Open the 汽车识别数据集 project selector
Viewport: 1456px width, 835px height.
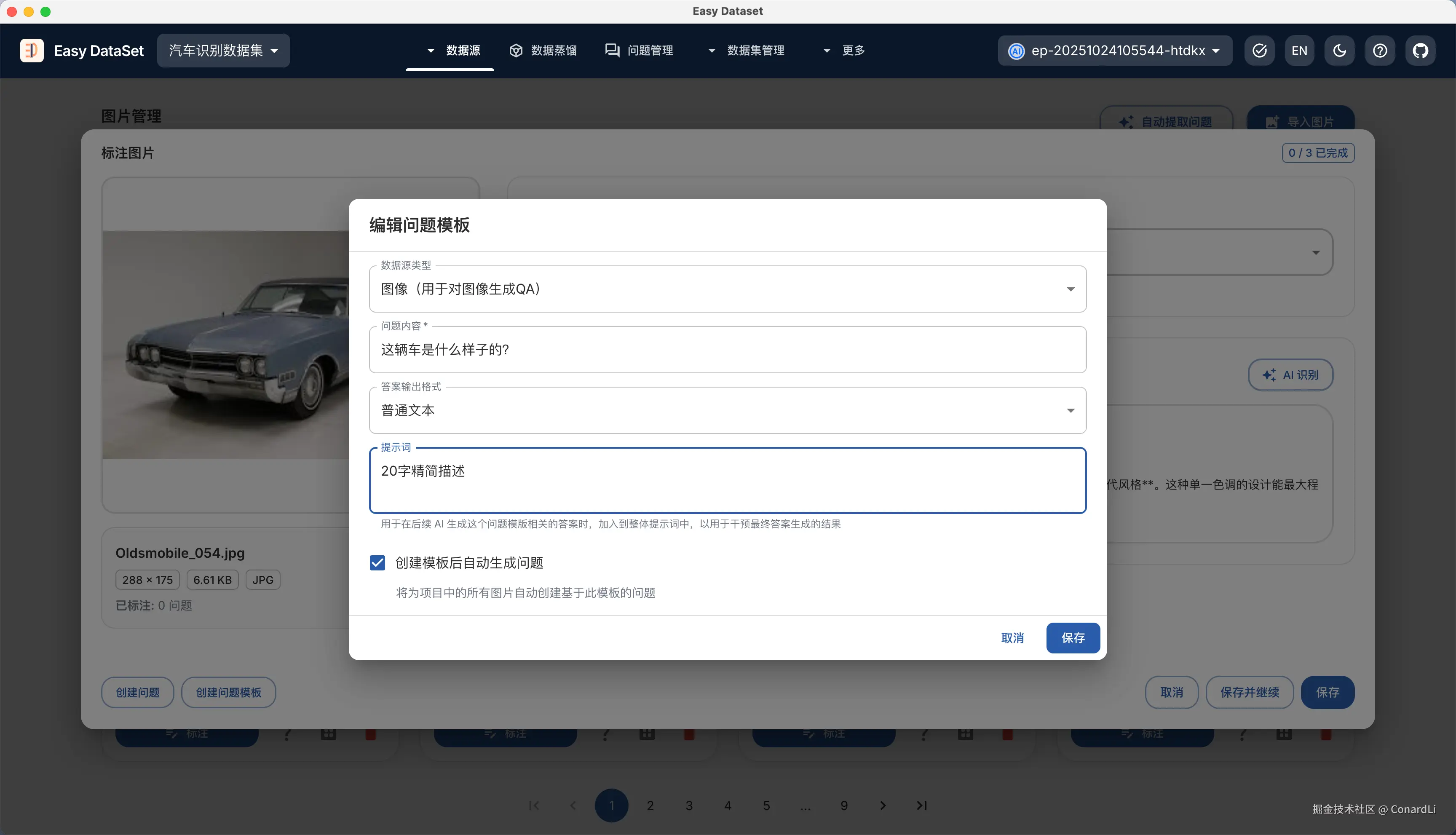[x=223, y=51]
